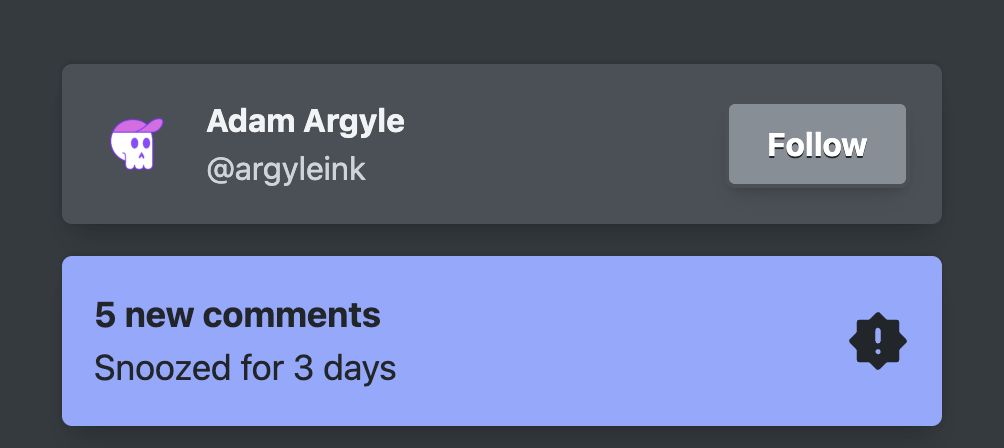Select the exclamation mark notification icon
This screenshot has height=448, width=1004.
(877, 342)
